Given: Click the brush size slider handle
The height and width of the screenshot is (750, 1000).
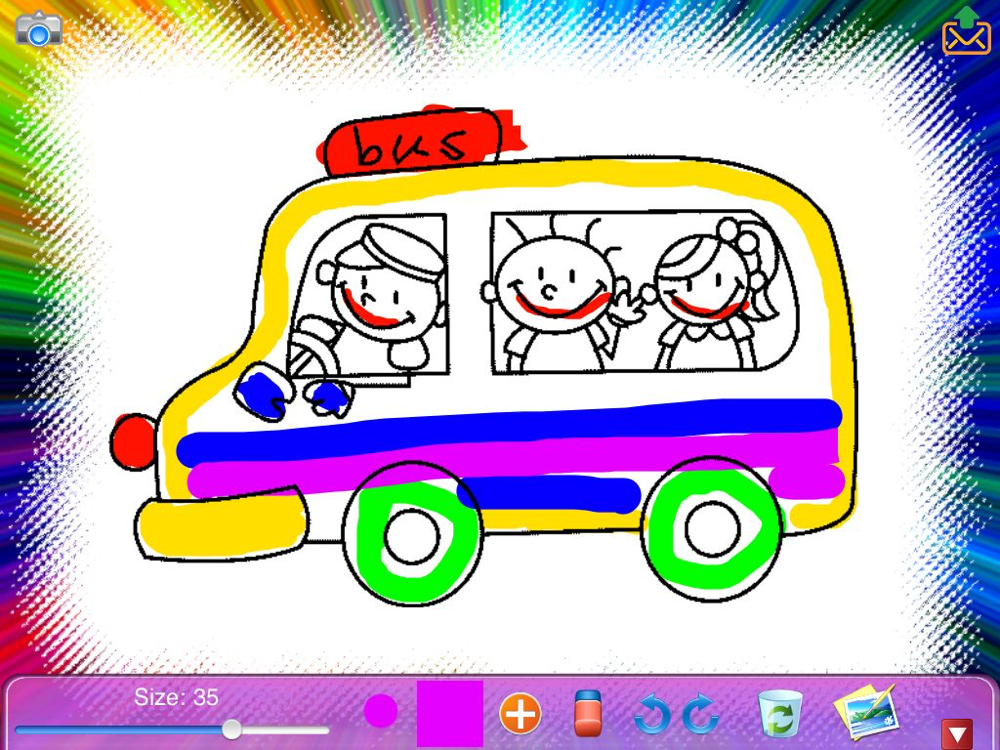Looking at the screenshot, I should tap(231, 729).
